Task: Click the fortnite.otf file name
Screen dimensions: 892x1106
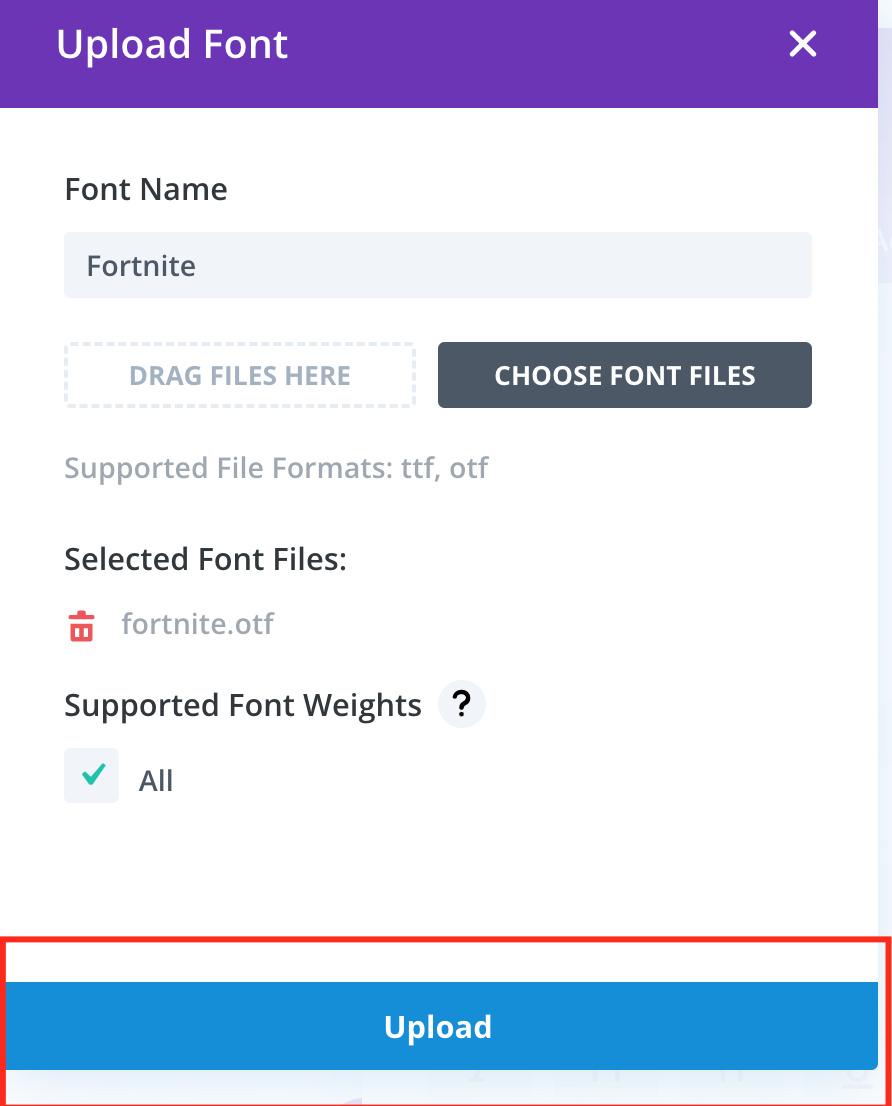Action: point(198,625)
